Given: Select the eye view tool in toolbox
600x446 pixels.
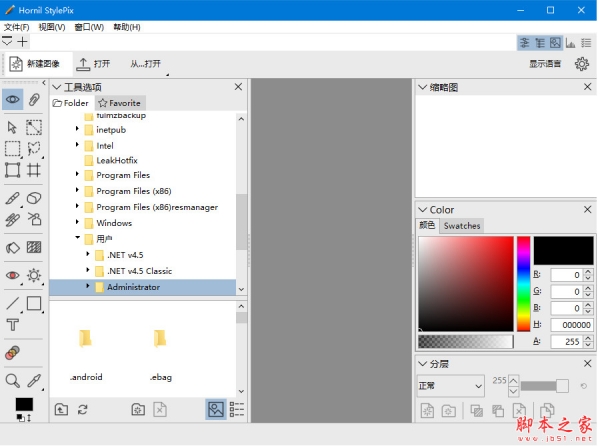Looking at the screenshot, I should [13, 99].
